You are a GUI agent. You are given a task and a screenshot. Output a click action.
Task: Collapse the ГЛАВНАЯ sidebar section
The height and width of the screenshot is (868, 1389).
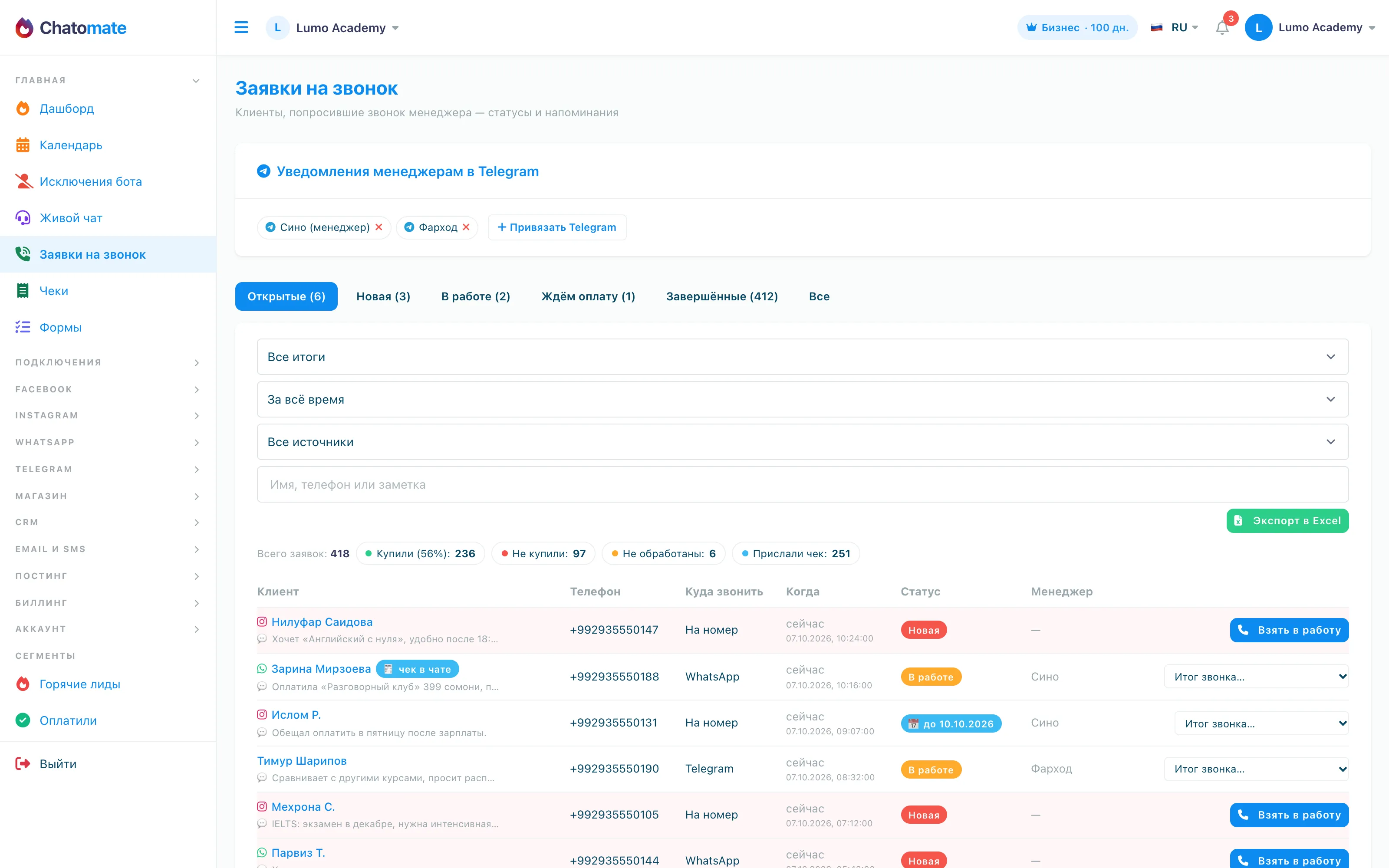click(x=108, y=80)
